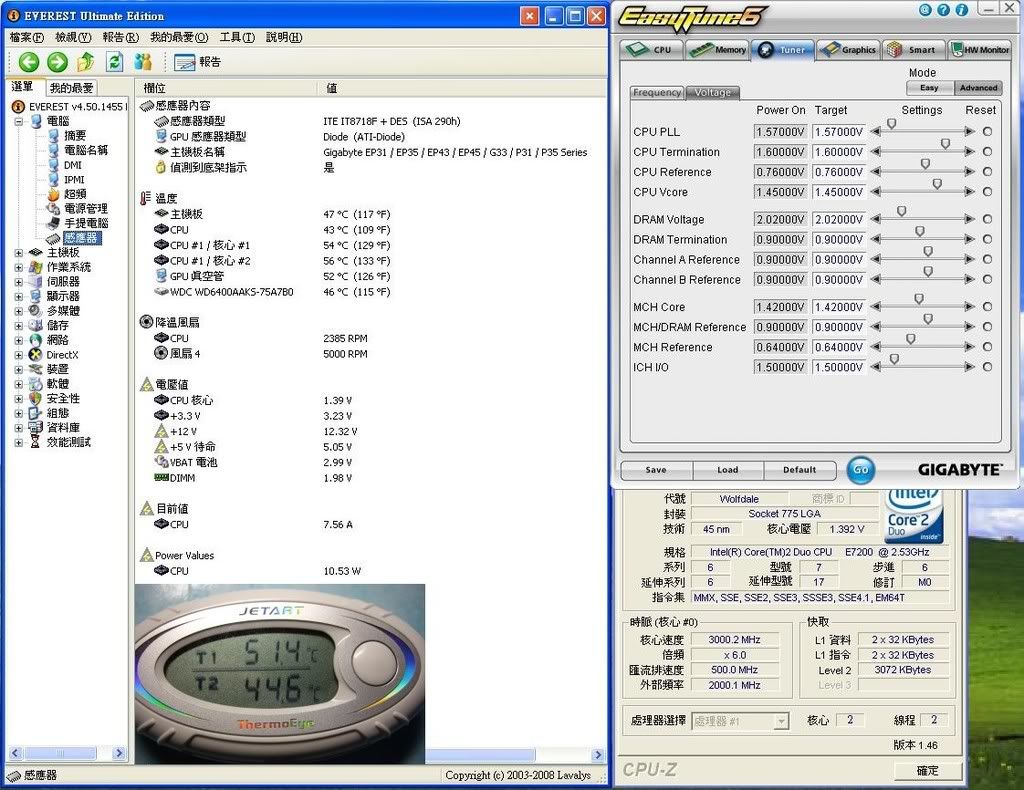Click the 組態 icon in tree

(35, 413)
